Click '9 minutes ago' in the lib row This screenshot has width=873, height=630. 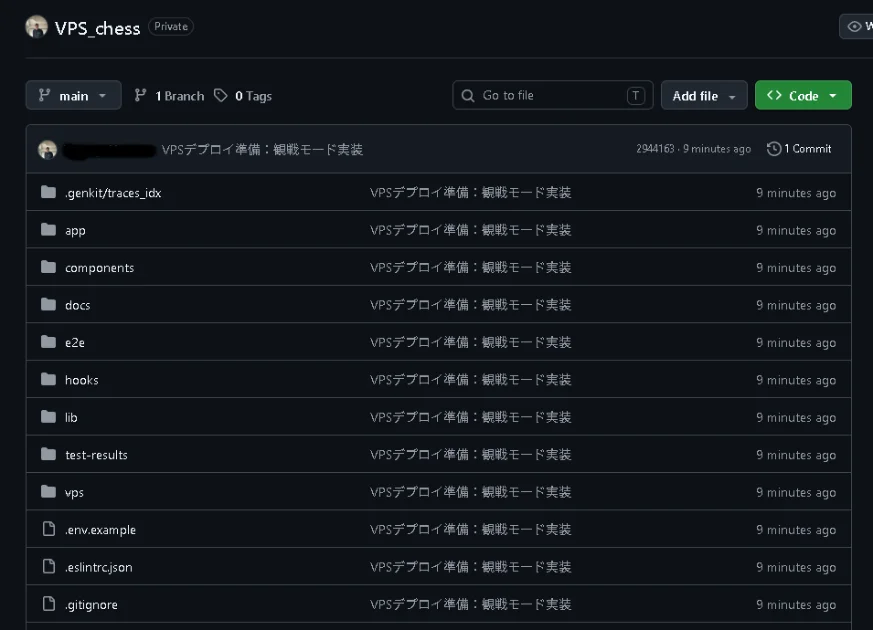tap(796, 417)
